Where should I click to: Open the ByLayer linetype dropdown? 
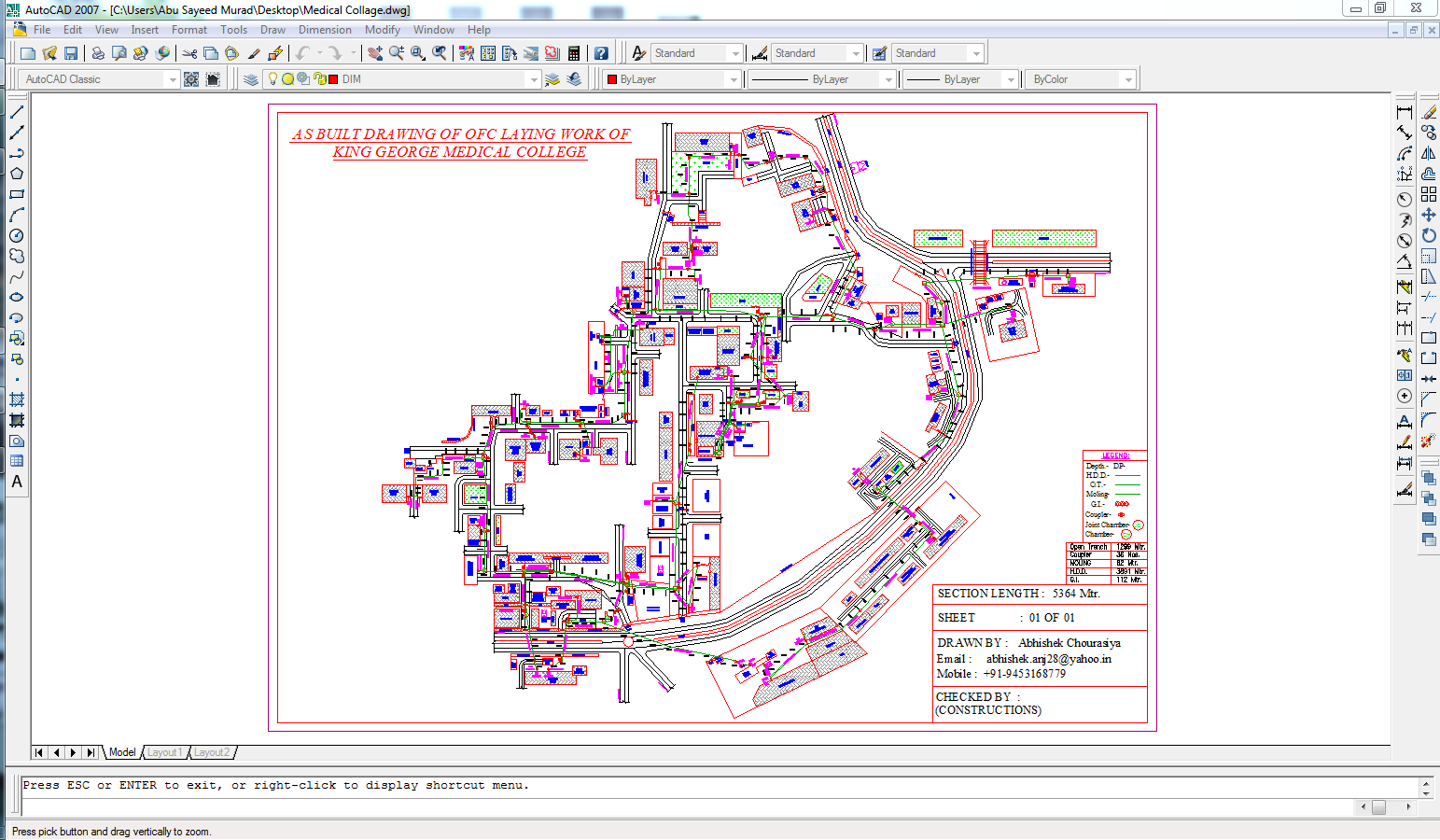[888, 79]
